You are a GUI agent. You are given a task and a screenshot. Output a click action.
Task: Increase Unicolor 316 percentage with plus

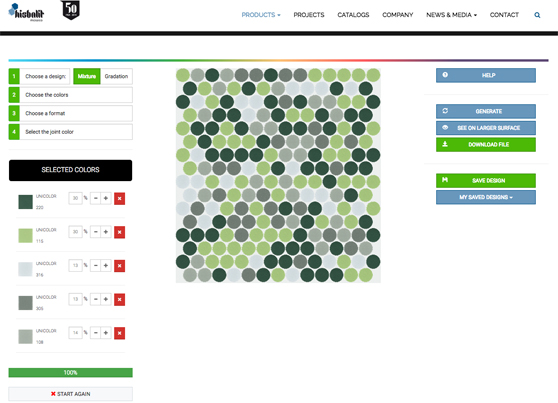106,266
